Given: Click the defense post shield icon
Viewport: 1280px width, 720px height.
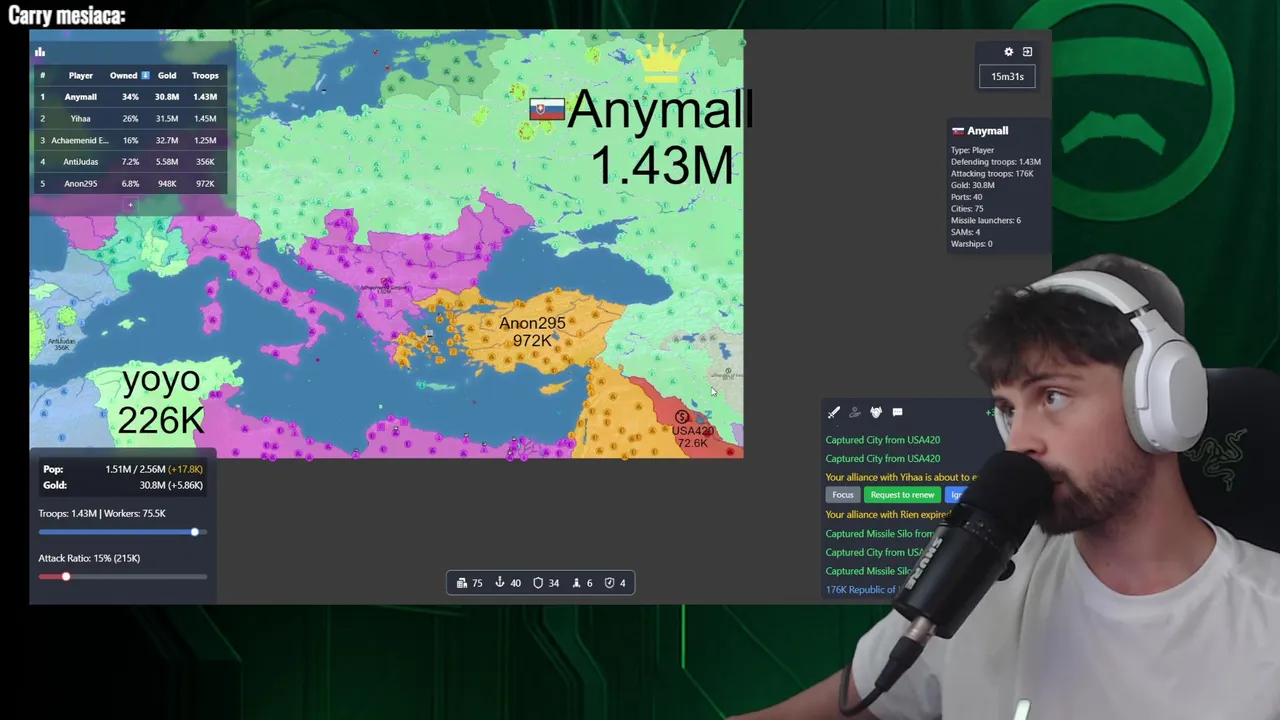Looking at the screenshot, I should (538, 583).
